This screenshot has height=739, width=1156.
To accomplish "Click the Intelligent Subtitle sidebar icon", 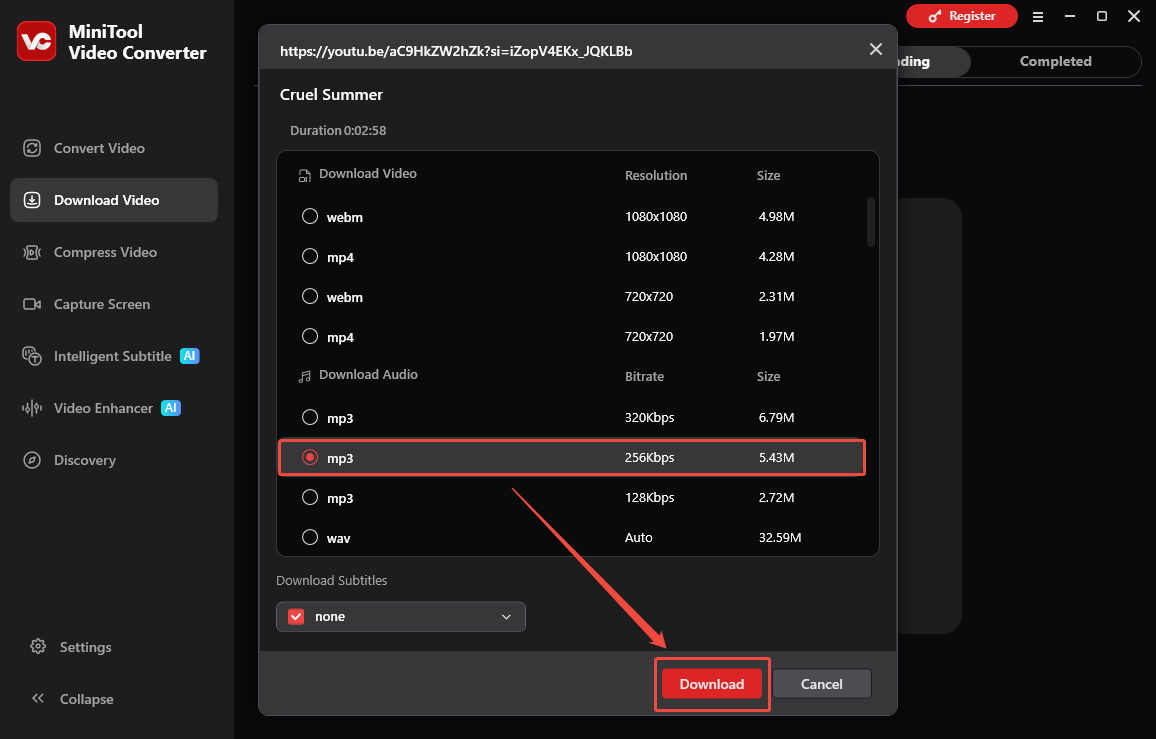I will point(32,356).
